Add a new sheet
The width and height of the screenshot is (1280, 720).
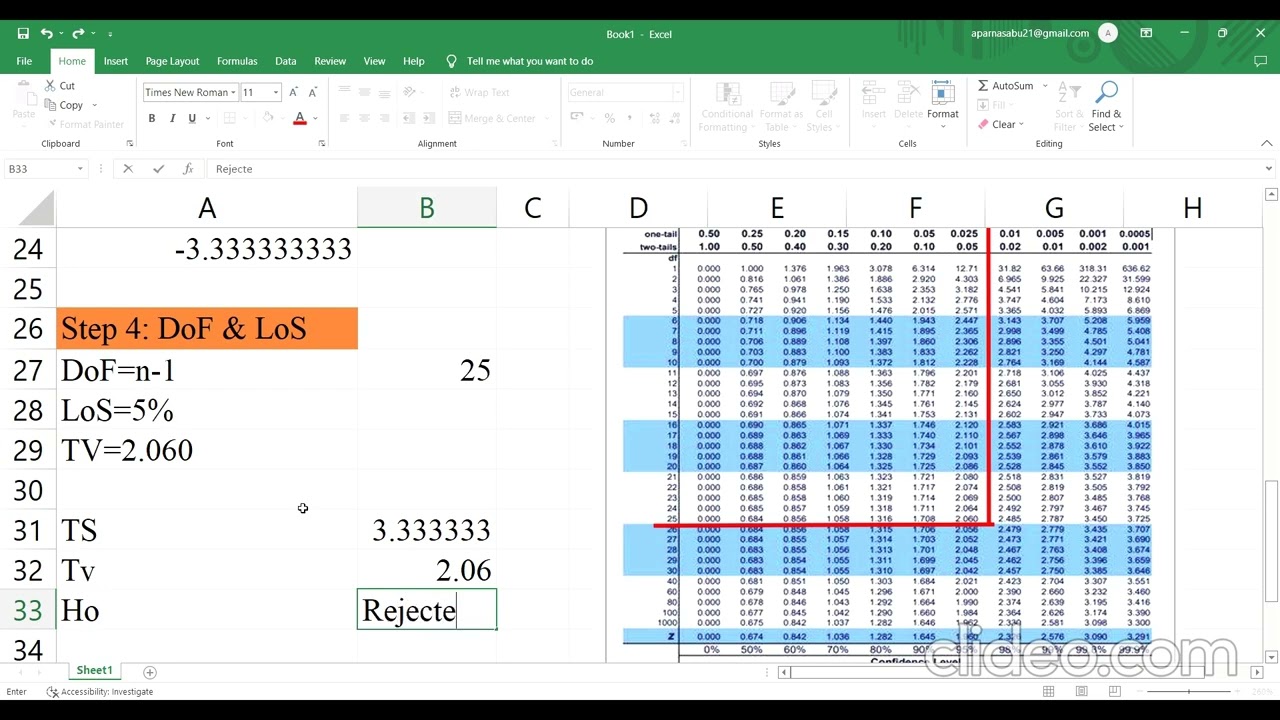[150, 672]
